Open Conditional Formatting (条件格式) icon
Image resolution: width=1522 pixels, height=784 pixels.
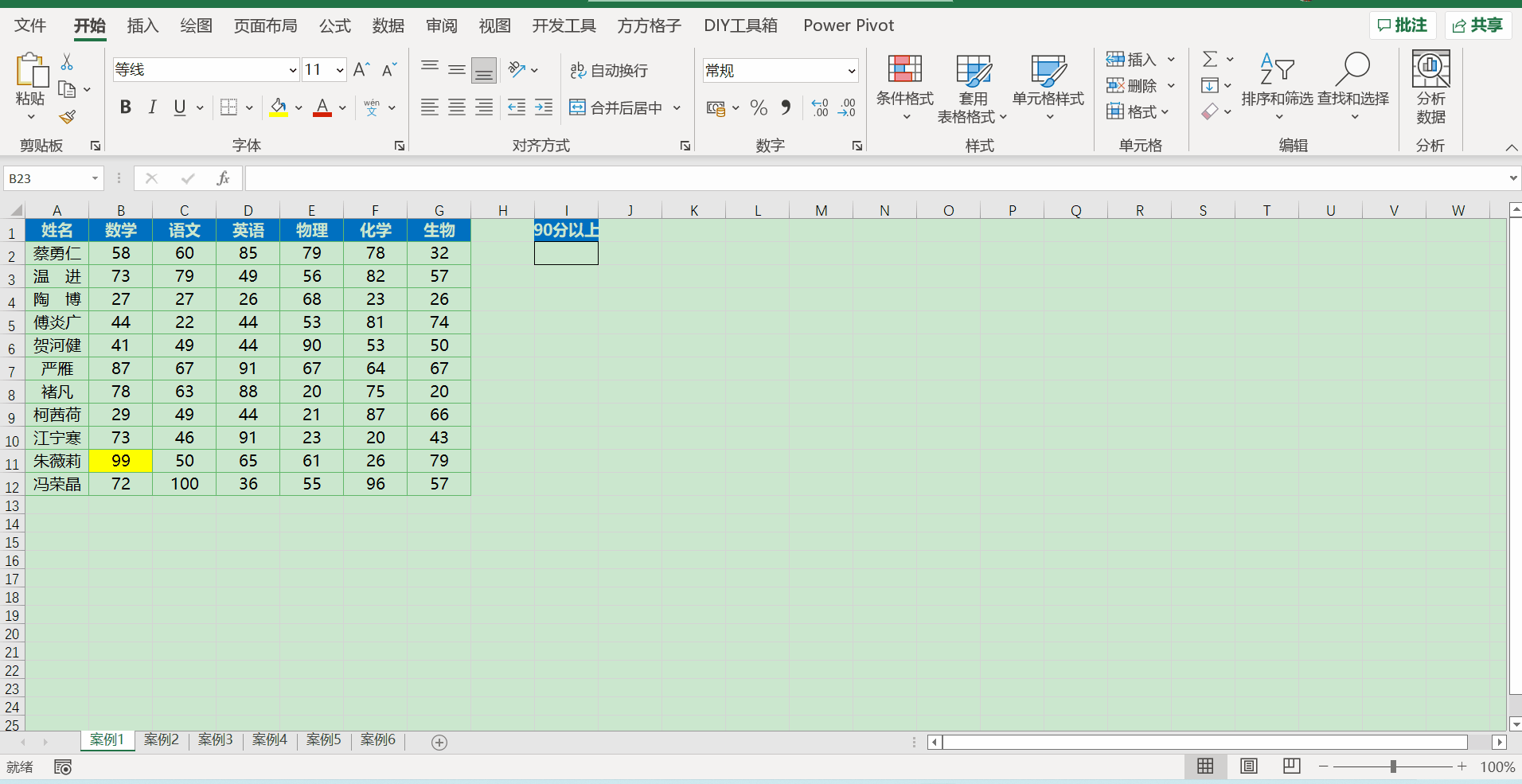[x=904, y=70]
